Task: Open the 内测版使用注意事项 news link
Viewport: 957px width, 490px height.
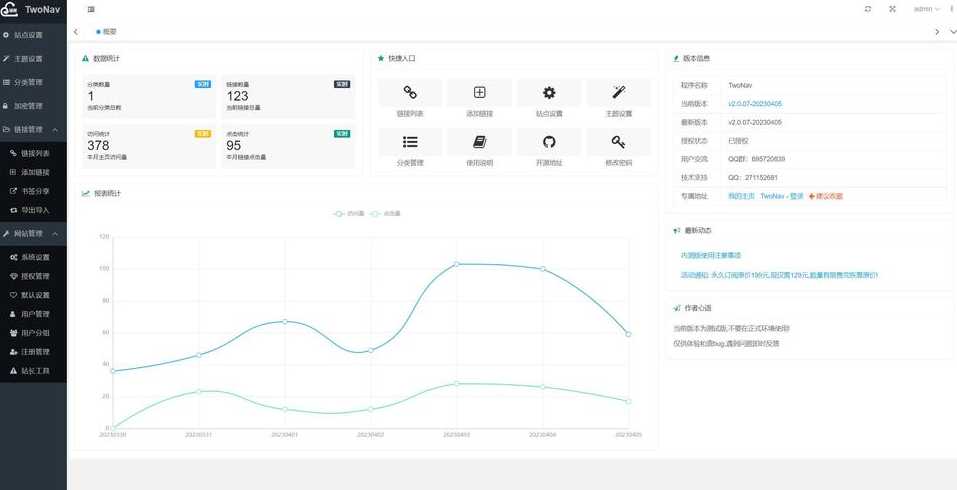Action: 710,255
